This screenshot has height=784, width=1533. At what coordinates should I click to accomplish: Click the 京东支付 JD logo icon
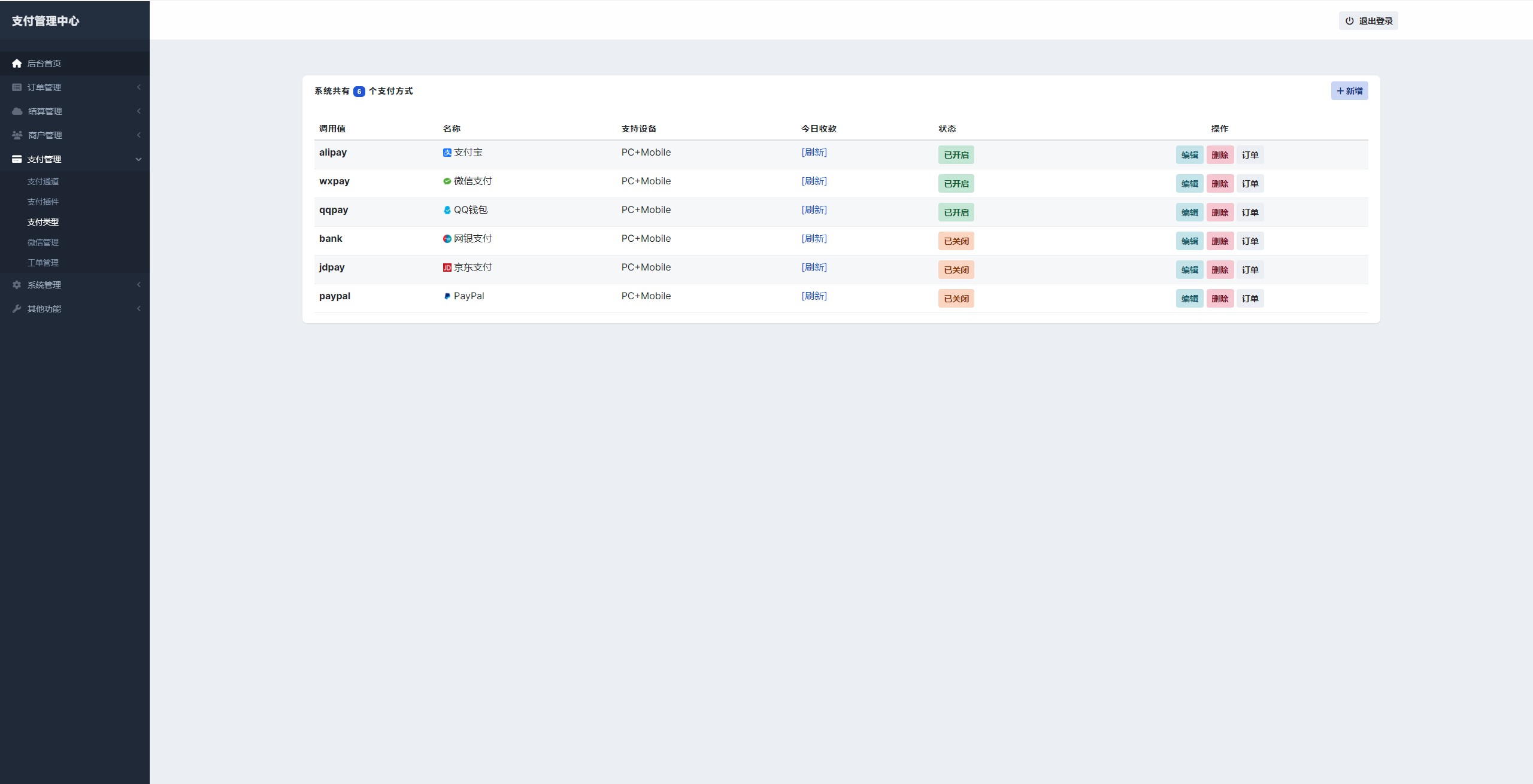(447, 268)
